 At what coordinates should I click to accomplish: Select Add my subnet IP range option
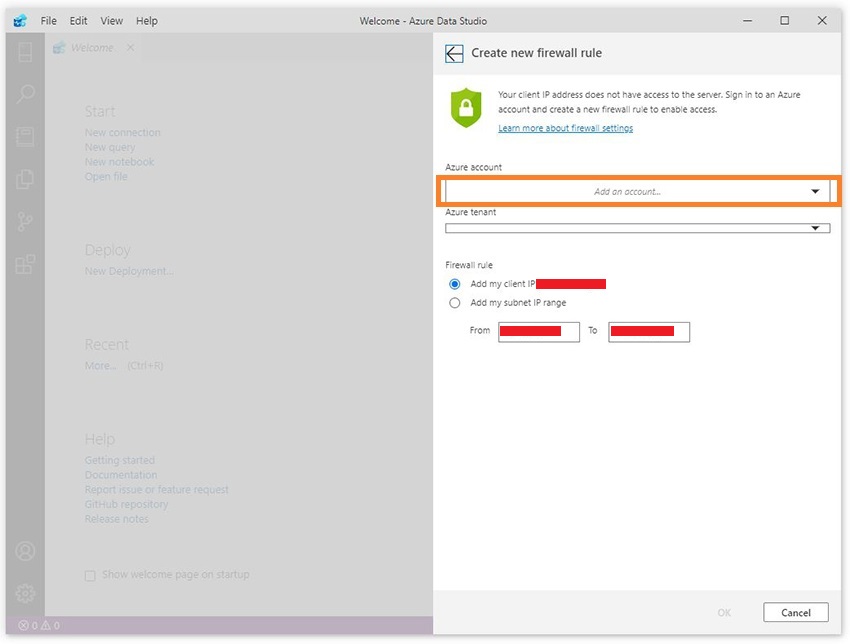(x=455, y=303)
